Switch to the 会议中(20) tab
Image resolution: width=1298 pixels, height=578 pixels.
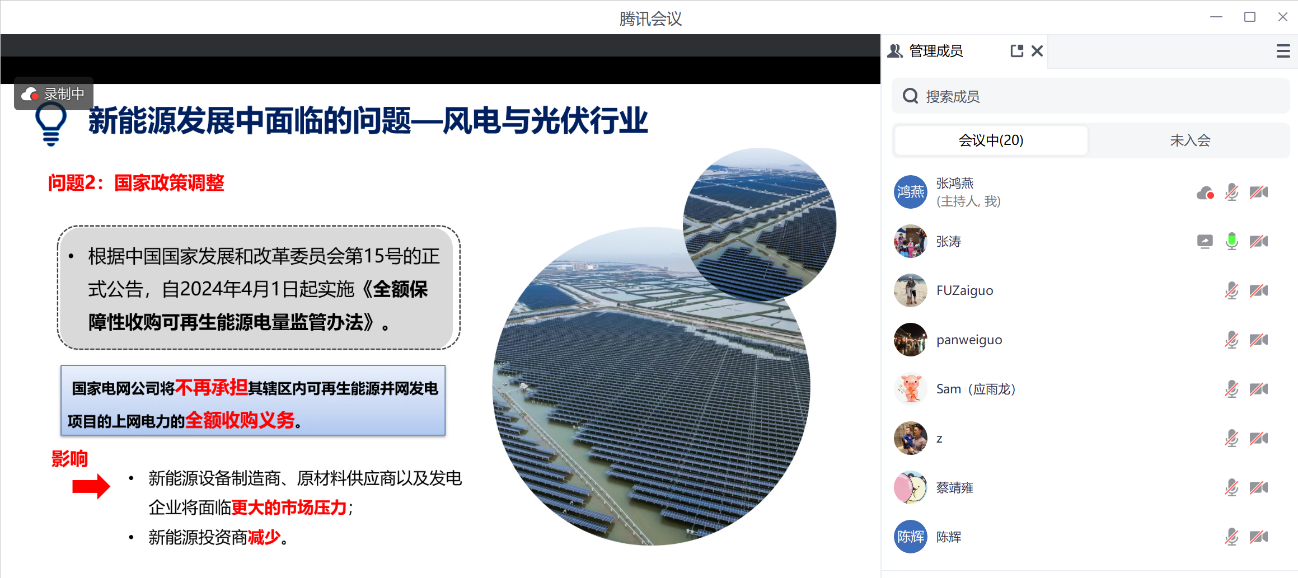pos(990,140)
